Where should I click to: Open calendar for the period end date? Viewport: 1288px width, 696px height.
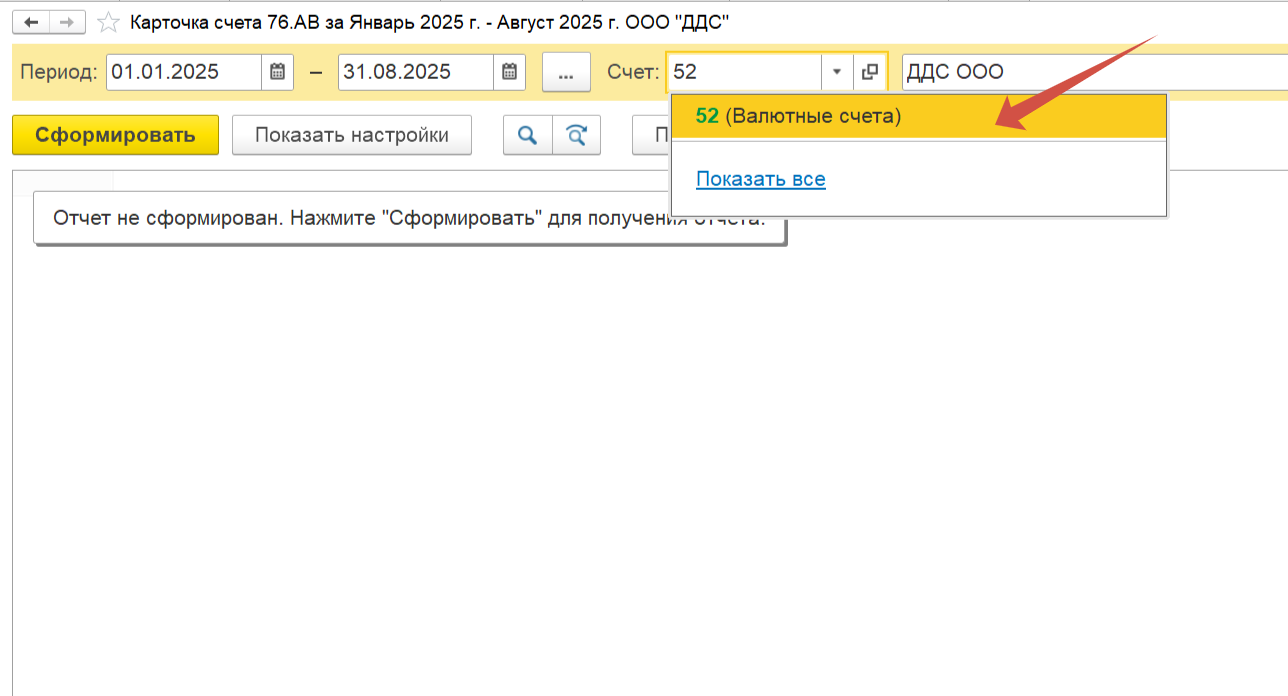coord(509,72)
